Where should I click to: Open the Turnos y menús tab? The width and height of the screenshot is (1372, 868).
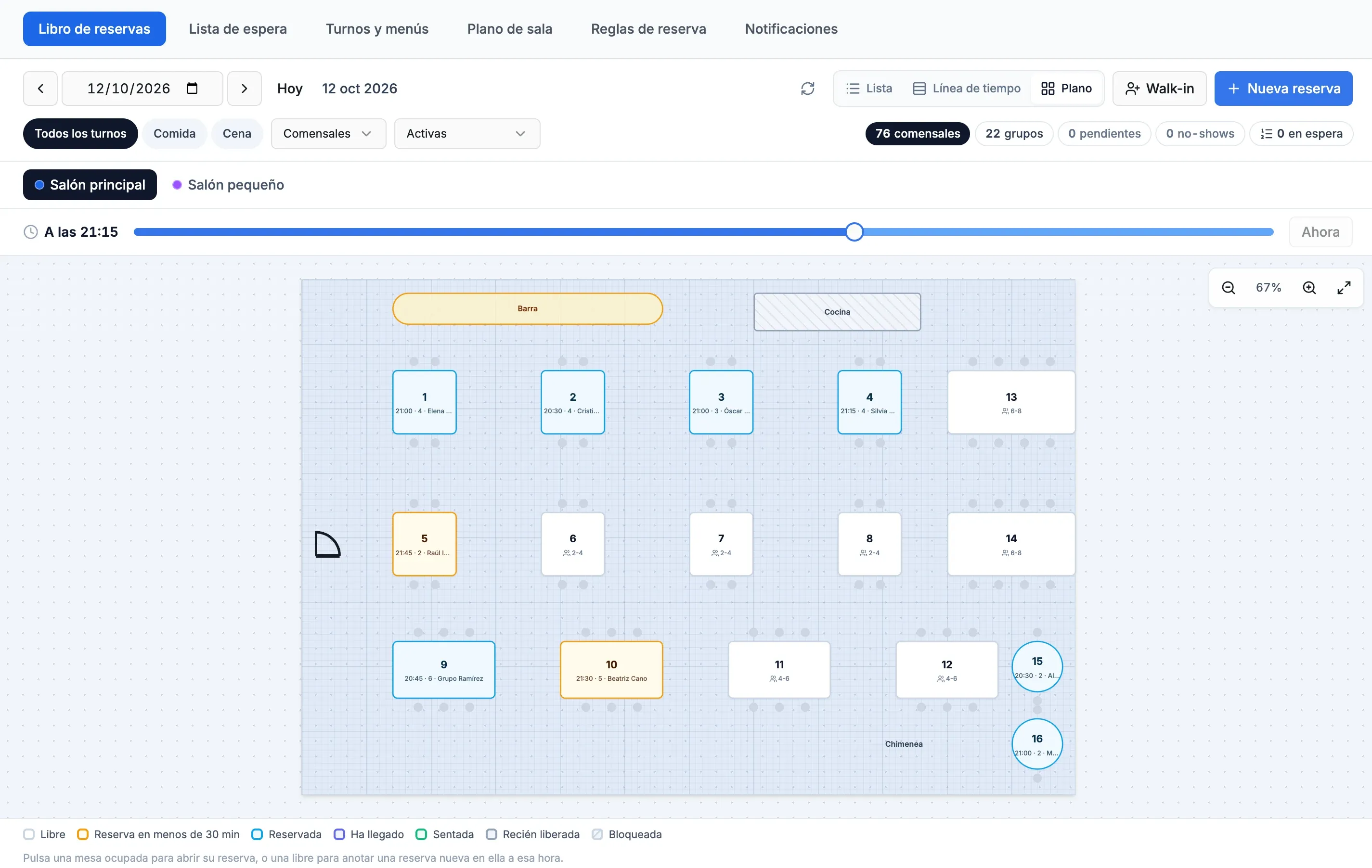[x=376, y=29]
